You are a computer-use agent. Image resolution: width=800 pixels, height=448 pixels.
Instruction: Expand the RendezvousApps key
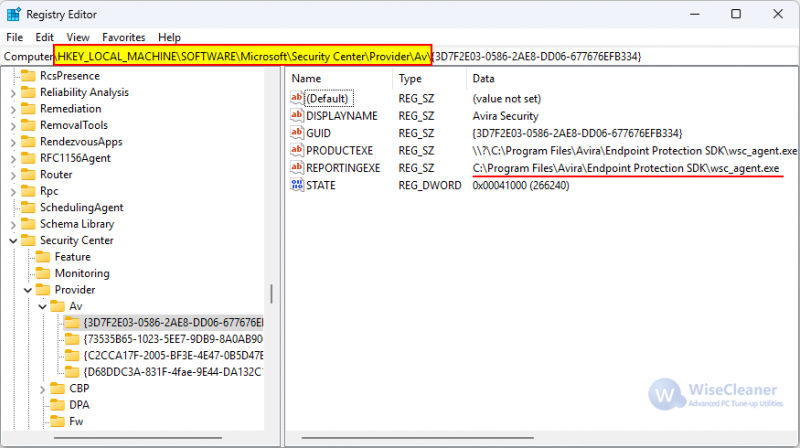pos(13,142)
